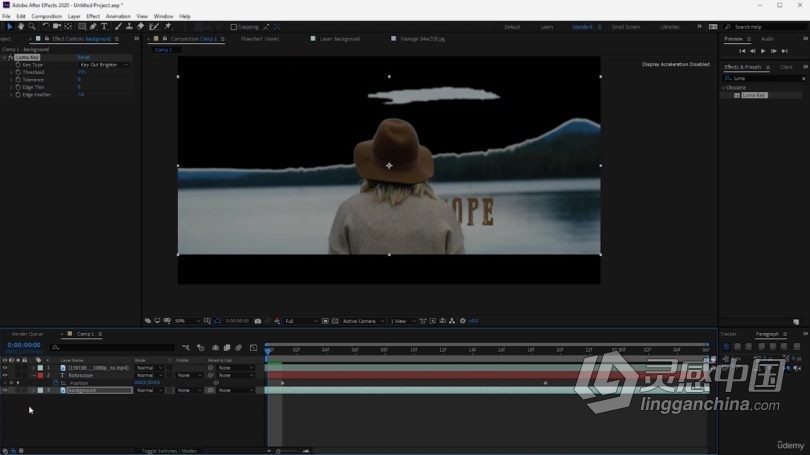Screen dimensions: 810x455
Task: Select the Roto Brush tool
Action: click(154, 26)
